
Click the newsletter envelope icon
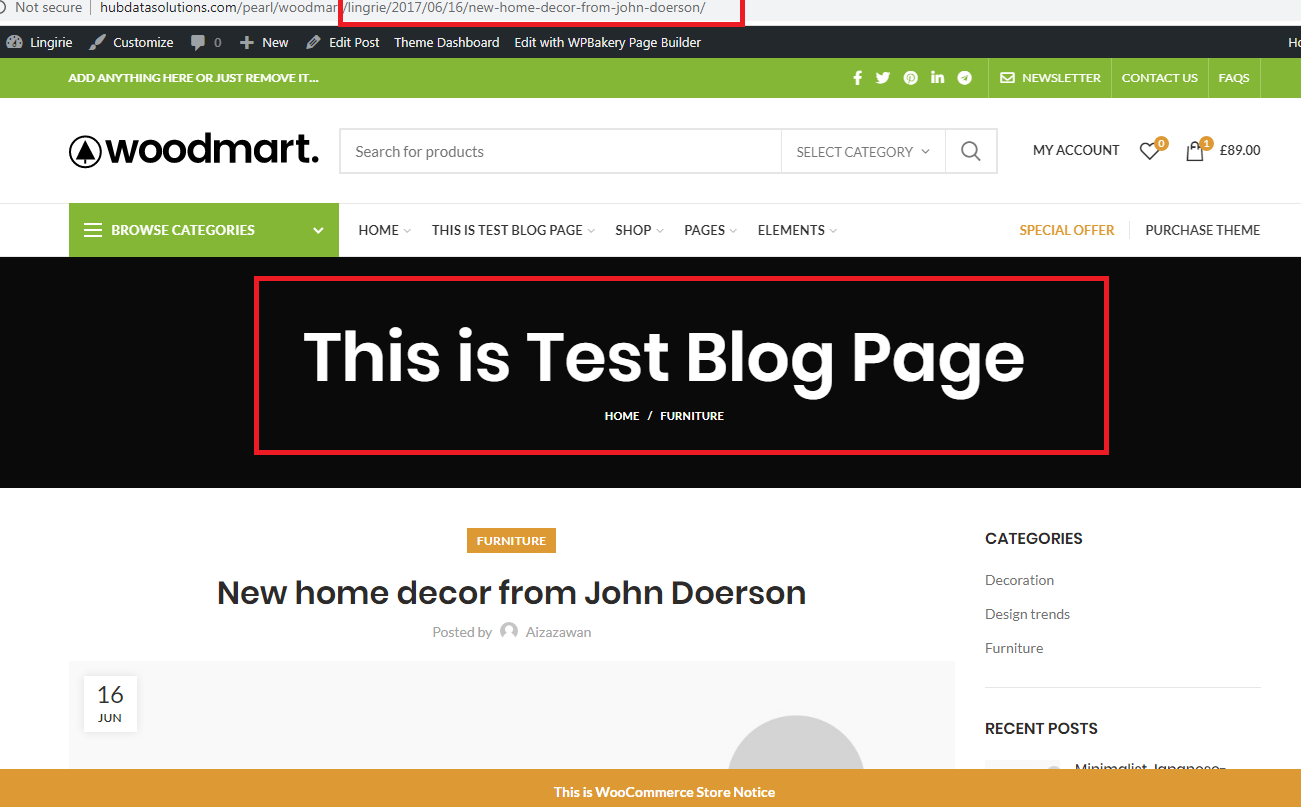tap(1007, 78)
